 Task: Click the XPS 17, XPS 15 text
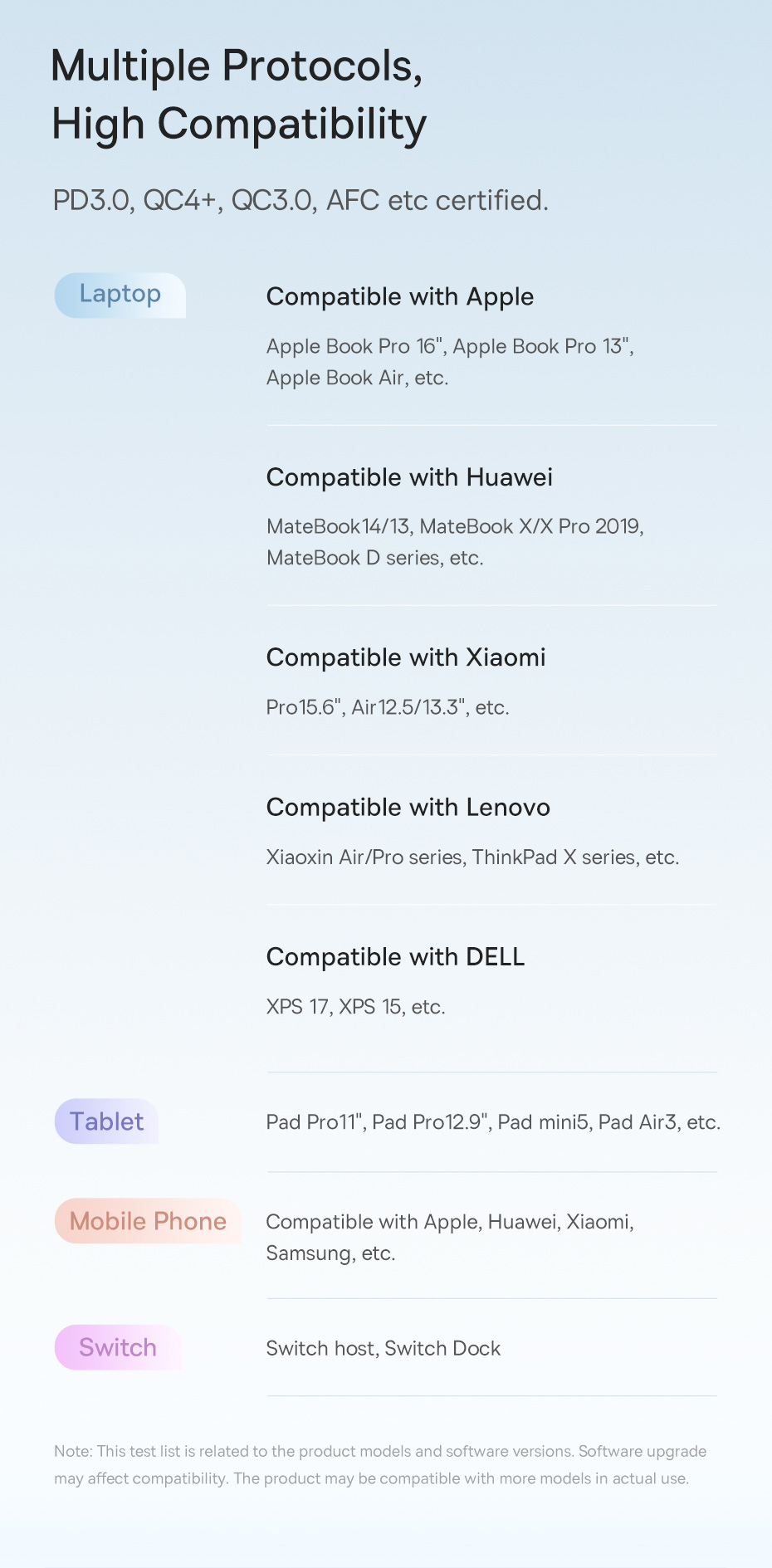356,1007
